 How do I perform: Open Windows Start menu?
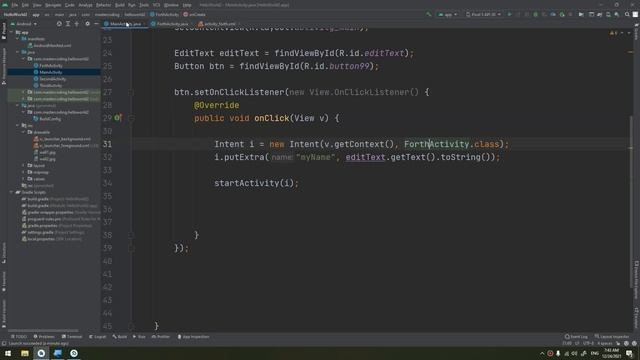point(8,353)
